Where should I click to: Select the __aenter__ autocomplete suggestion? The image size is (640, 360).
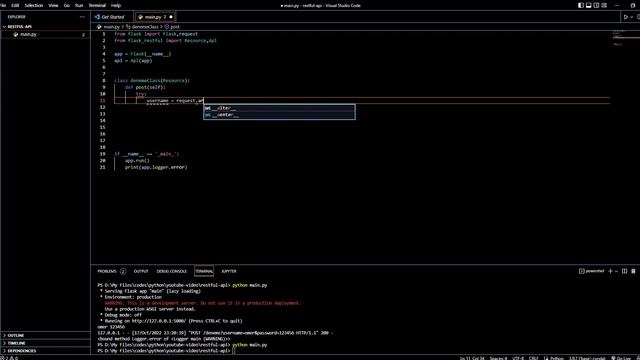pyautogui.click(x=279, y=115)
